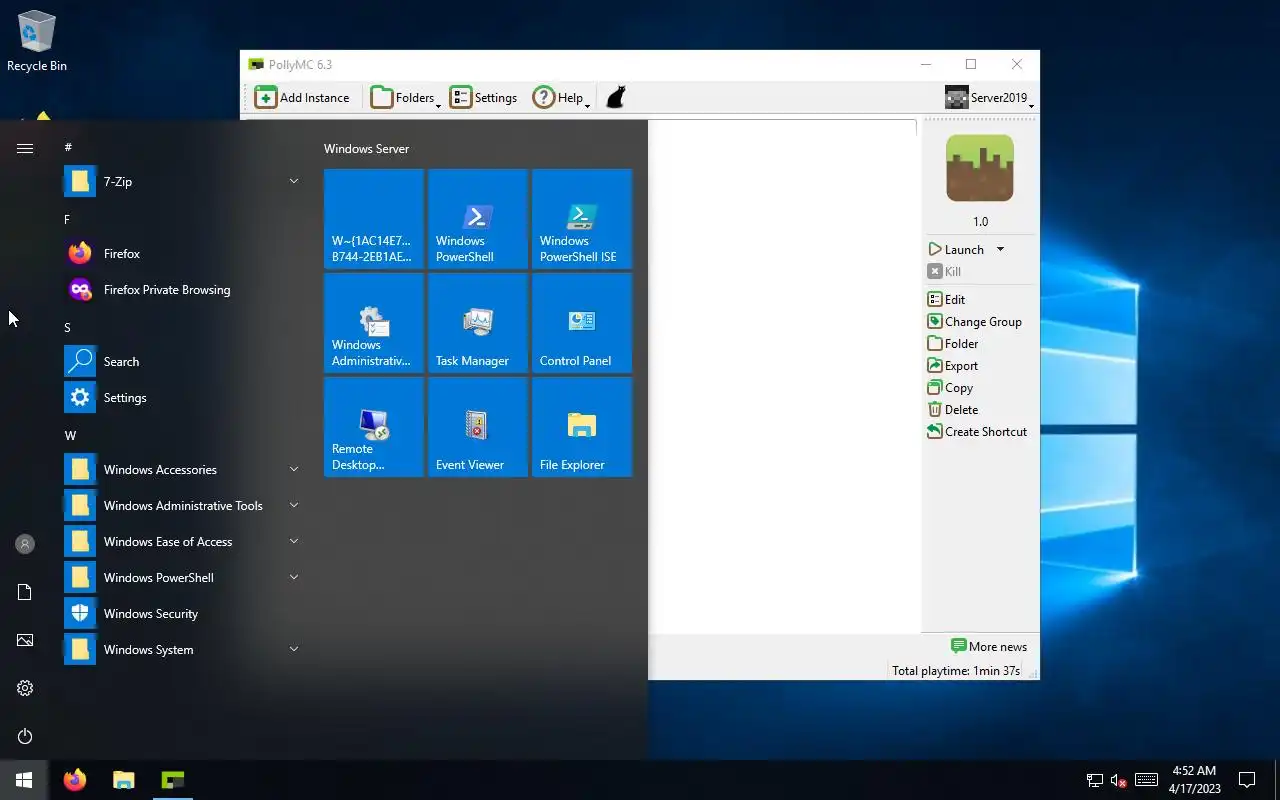Expand Windows Administrative Tools folder
This screenshot has height=800, width=1280.
coord(184,505)
